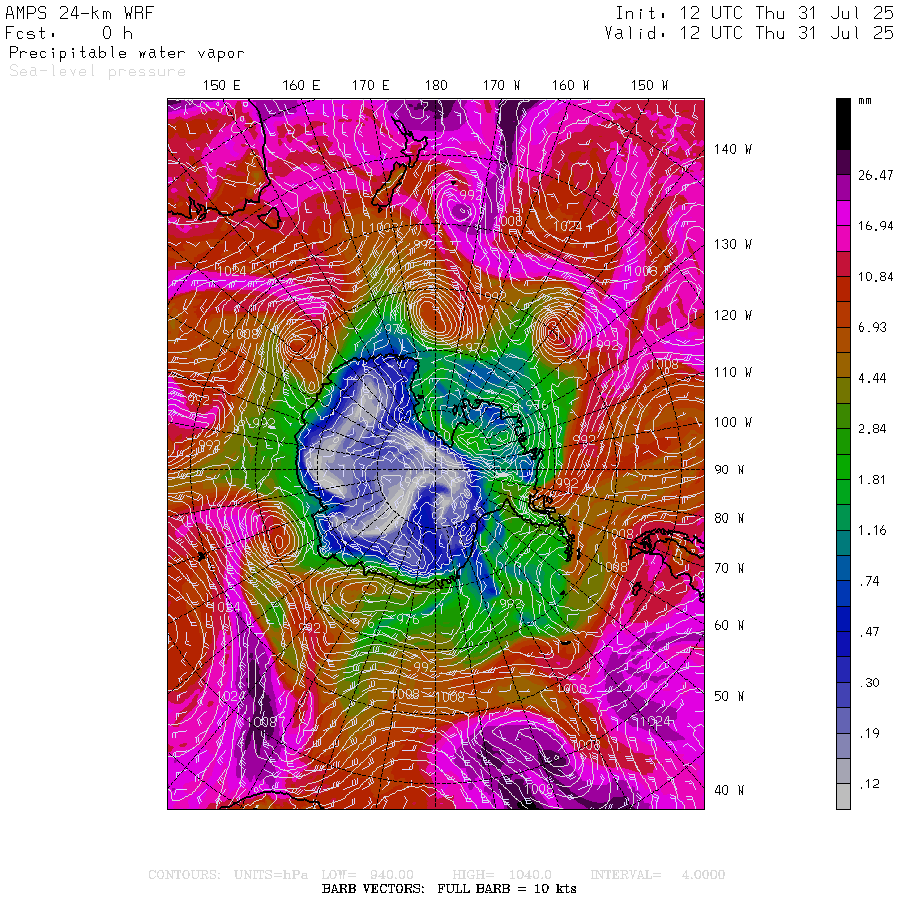Click the 4.44 color bar value
This screenshot has height=900, width=900.
[x=872, y=379]
